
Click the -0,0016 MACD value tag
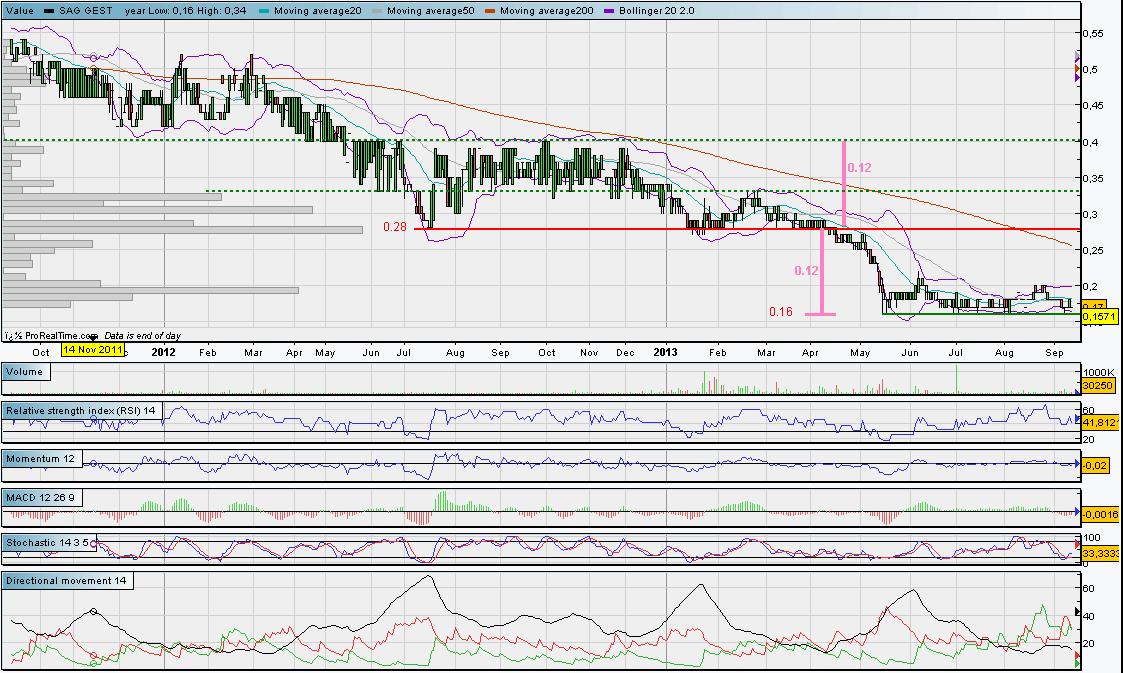1101,513
